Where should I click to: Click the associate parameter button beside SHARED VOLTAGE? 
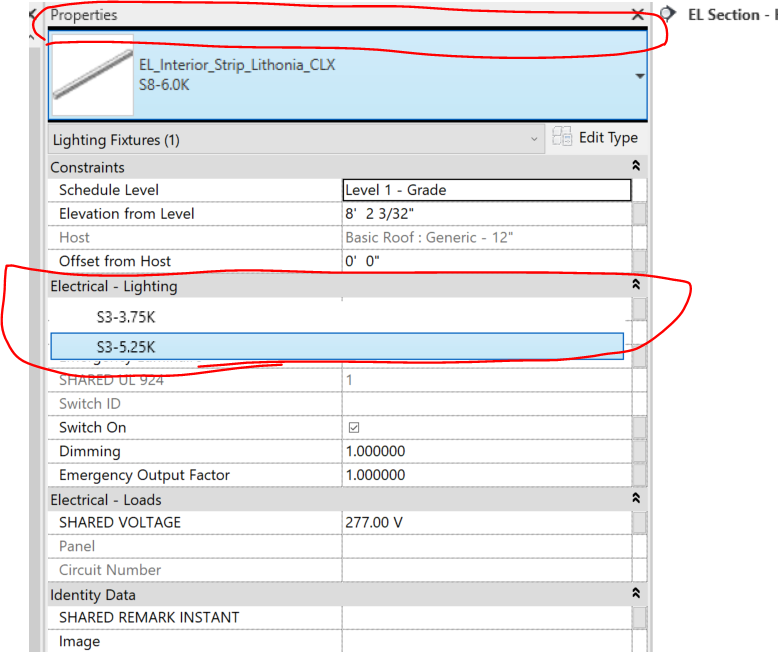pos(639,522)
